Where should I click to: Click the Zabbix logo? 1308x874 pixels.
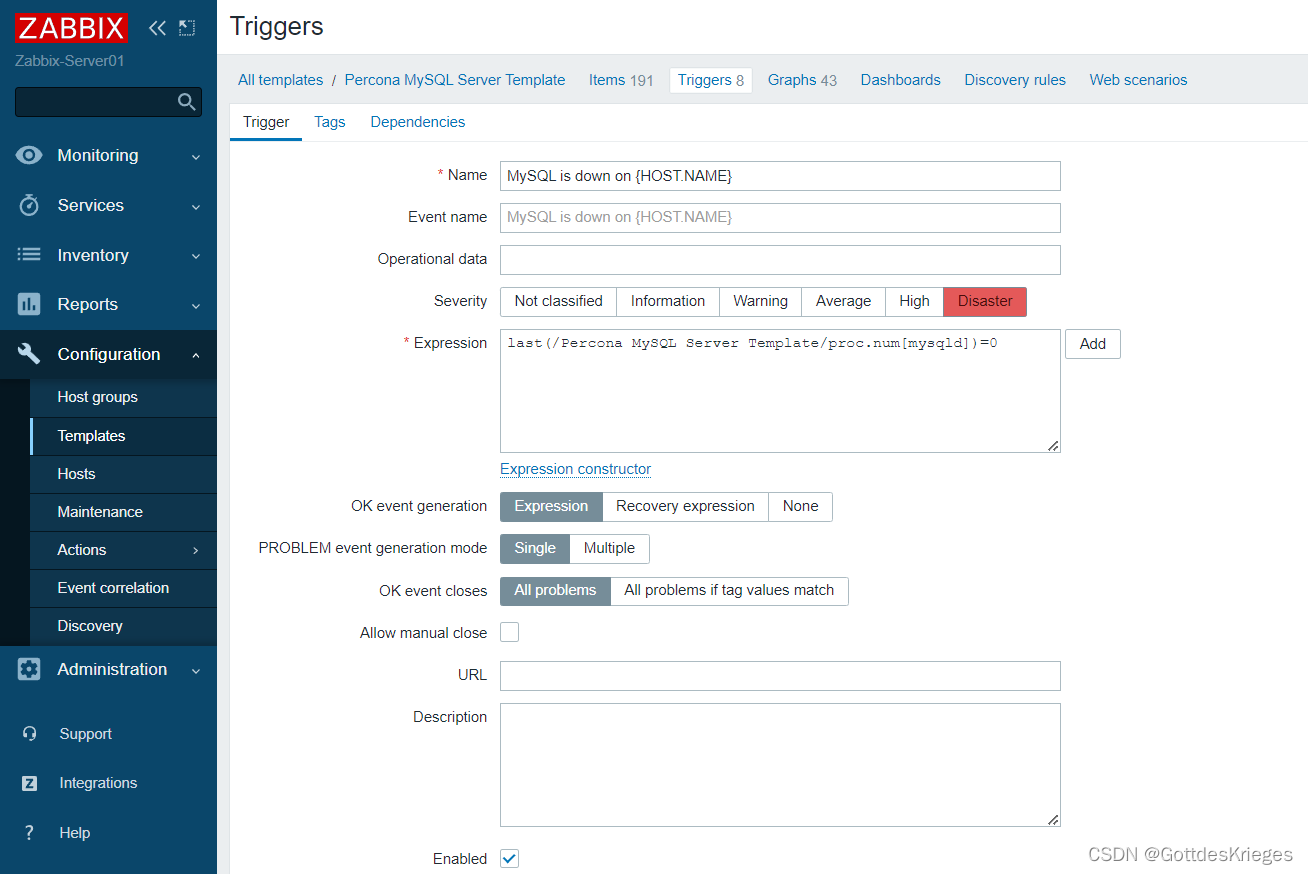coord(71,27)
